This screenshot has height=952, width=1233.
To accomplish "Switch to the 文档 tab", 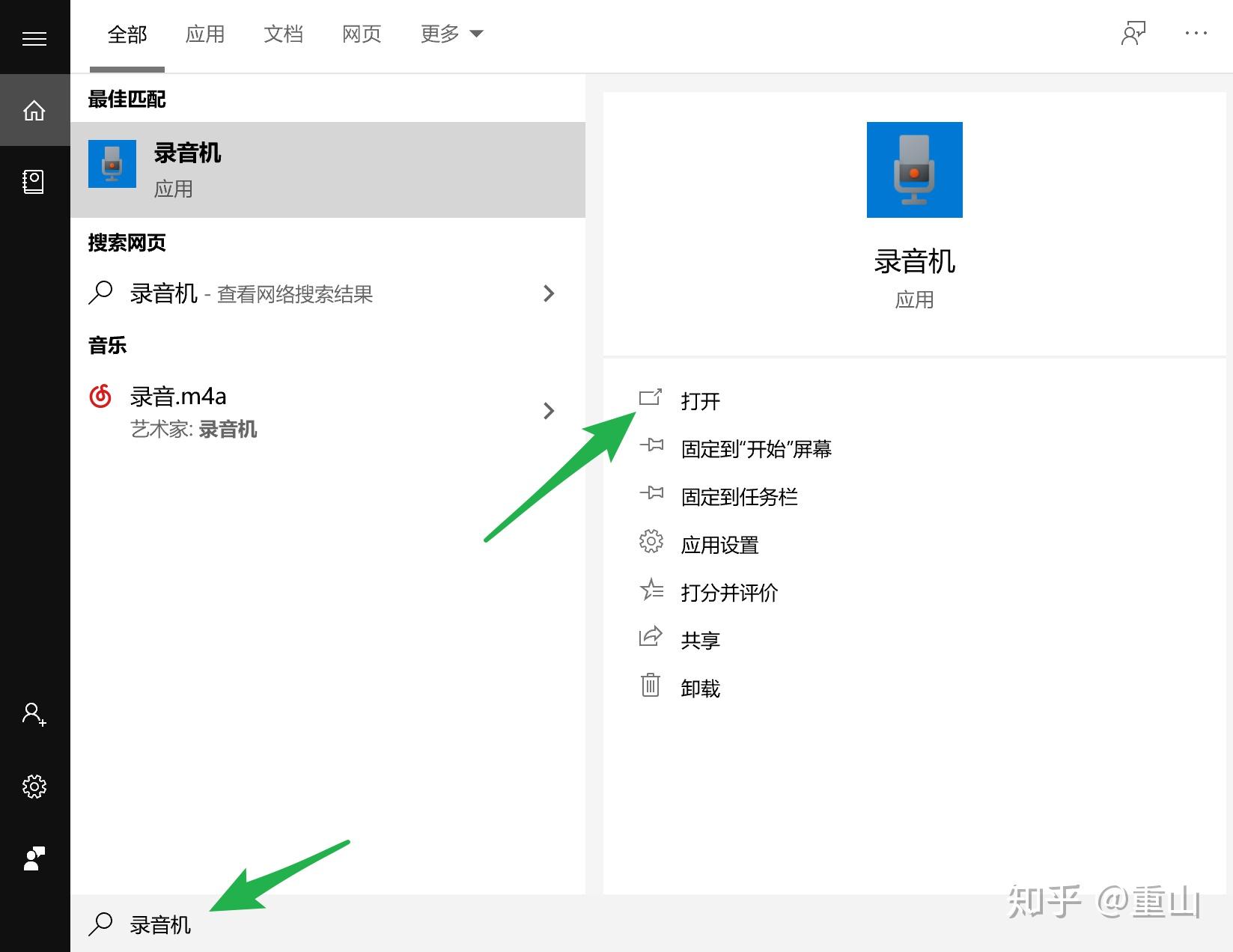I will point(284,34).
